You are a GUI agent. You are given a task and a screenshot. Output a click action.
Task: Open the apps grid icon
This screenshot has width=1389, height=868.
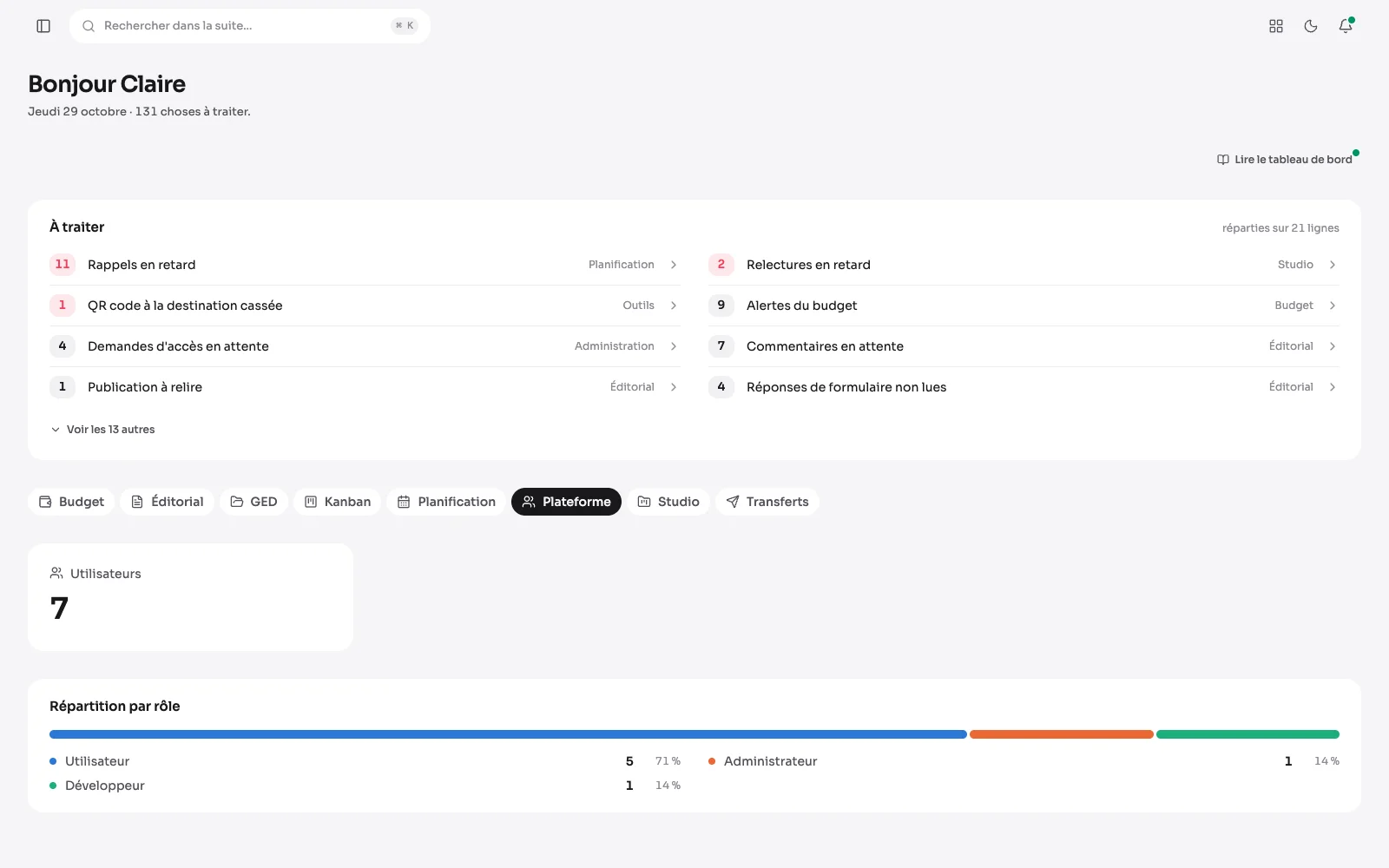click(1276, 26)
